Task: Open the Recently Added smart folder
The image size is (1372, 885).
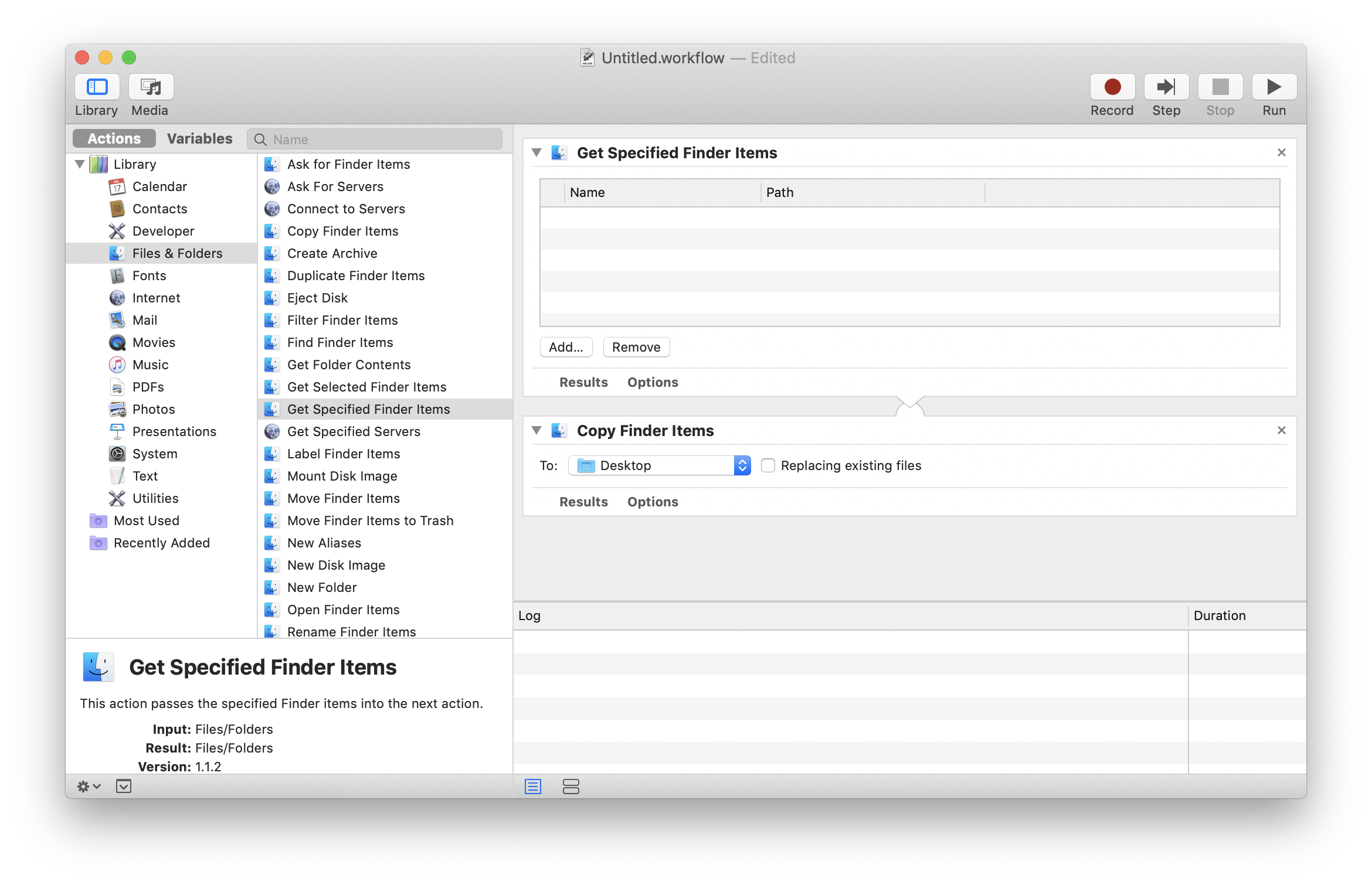Action: pos(161,543)
